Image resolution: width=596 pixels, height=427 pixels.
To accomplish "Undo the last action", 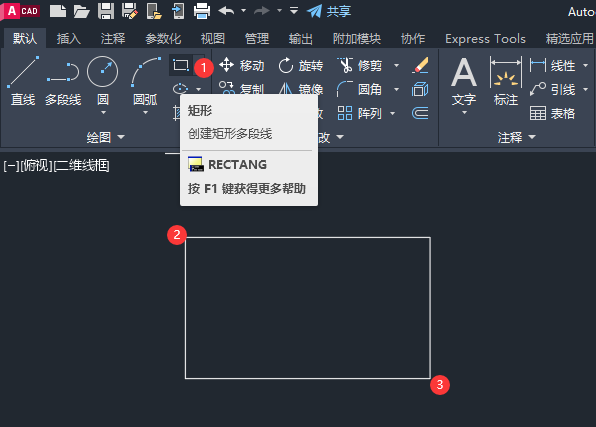I will pos(227,11).
